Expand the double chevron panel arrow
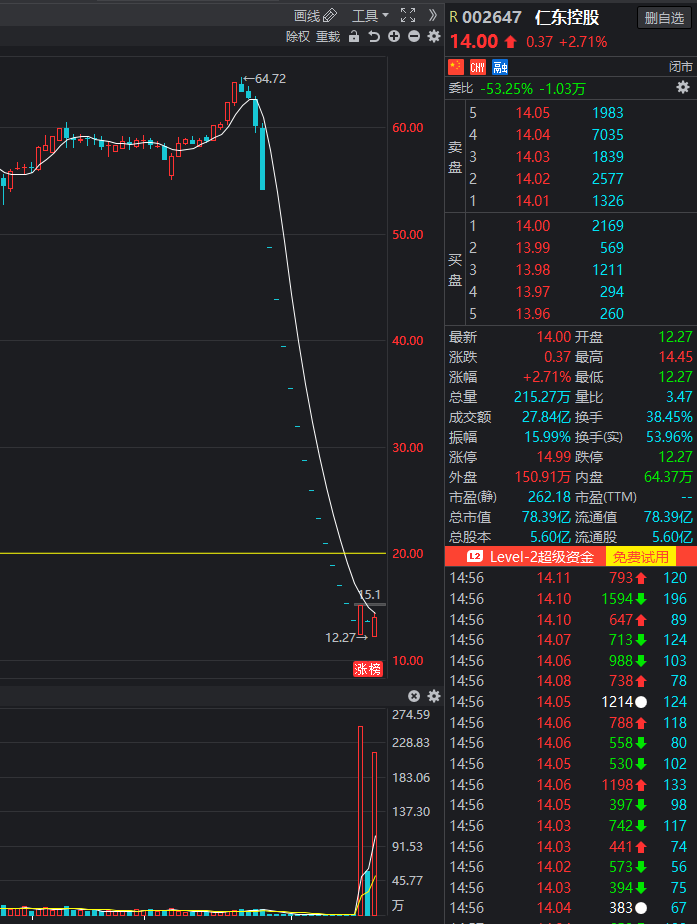This screenshot has width=697, height=924. coord(433,15)
